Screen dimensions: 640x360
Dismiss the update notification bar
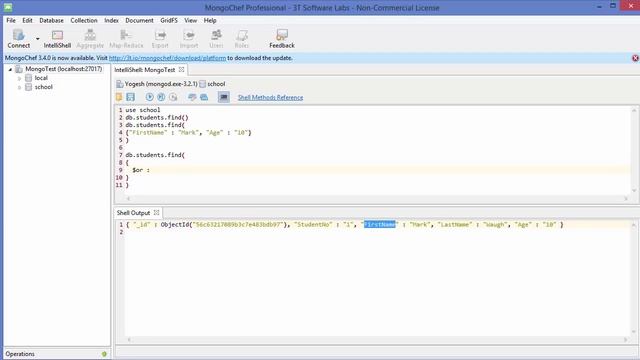[x=635, y=58]
